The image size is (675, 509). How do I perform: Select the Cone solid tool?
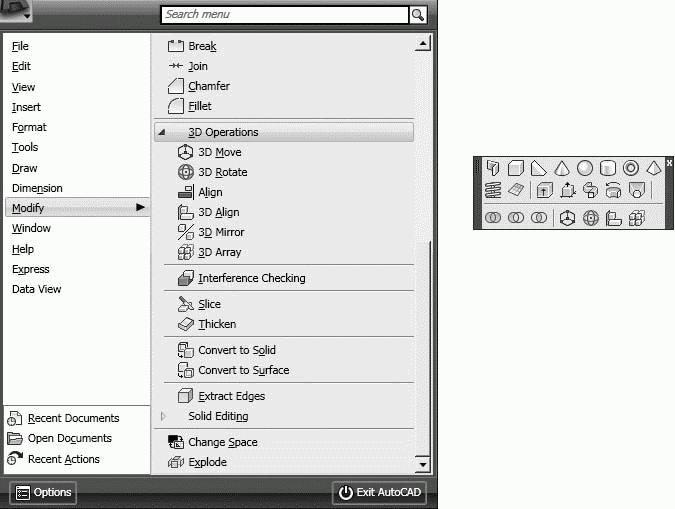click(x=561, y=168)
